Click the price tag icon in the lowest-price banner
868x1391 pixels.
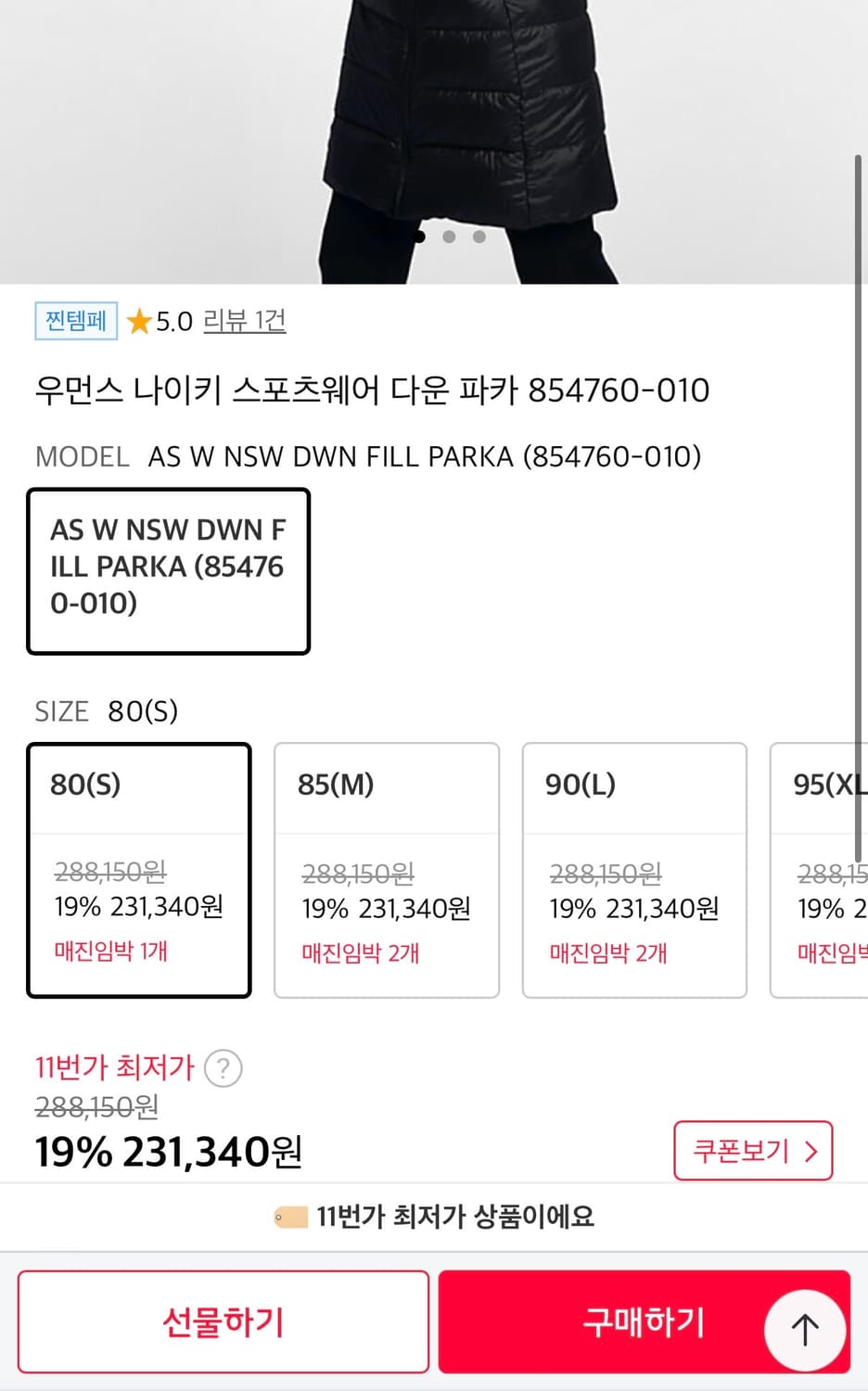pos(287,1217)
